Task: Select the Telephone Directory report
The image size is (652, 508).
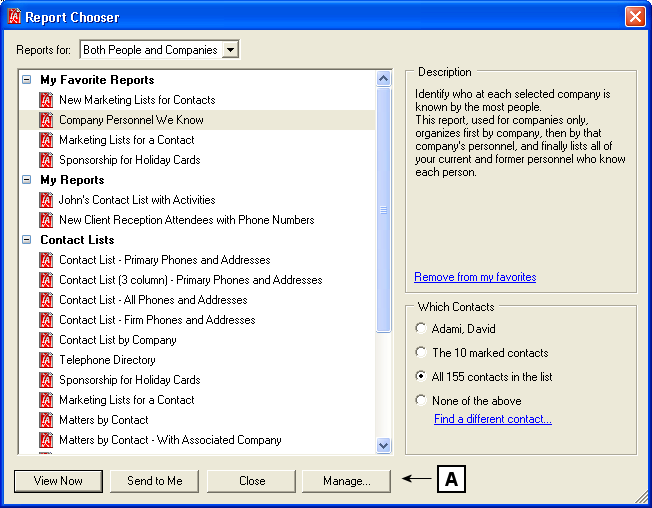Action: [x=107, y=360]
